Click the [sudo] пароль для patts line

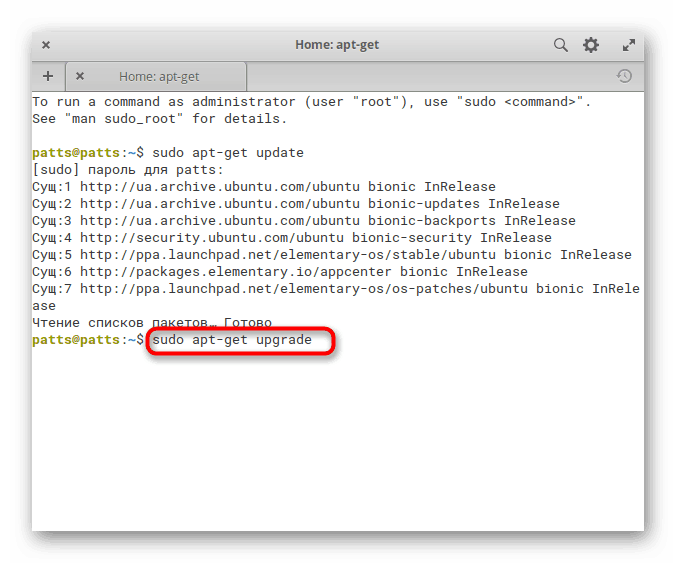click(x=128, y=170)
